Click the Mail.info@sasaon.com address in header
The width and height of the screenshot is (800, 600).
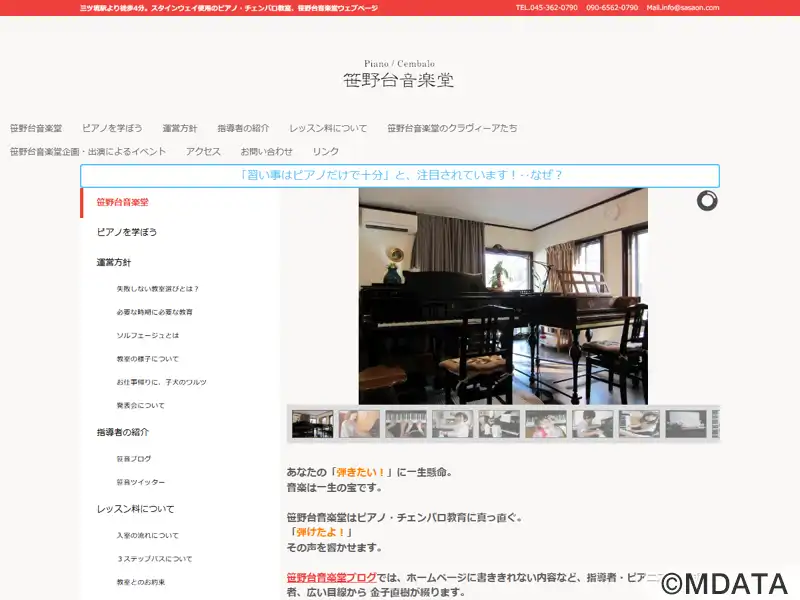pos(683,8)
